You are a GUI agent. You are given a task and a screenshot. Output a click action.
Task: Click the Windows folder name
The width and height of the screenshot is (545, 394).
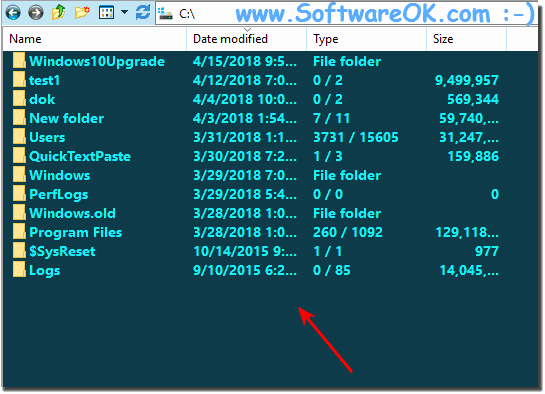59,175
